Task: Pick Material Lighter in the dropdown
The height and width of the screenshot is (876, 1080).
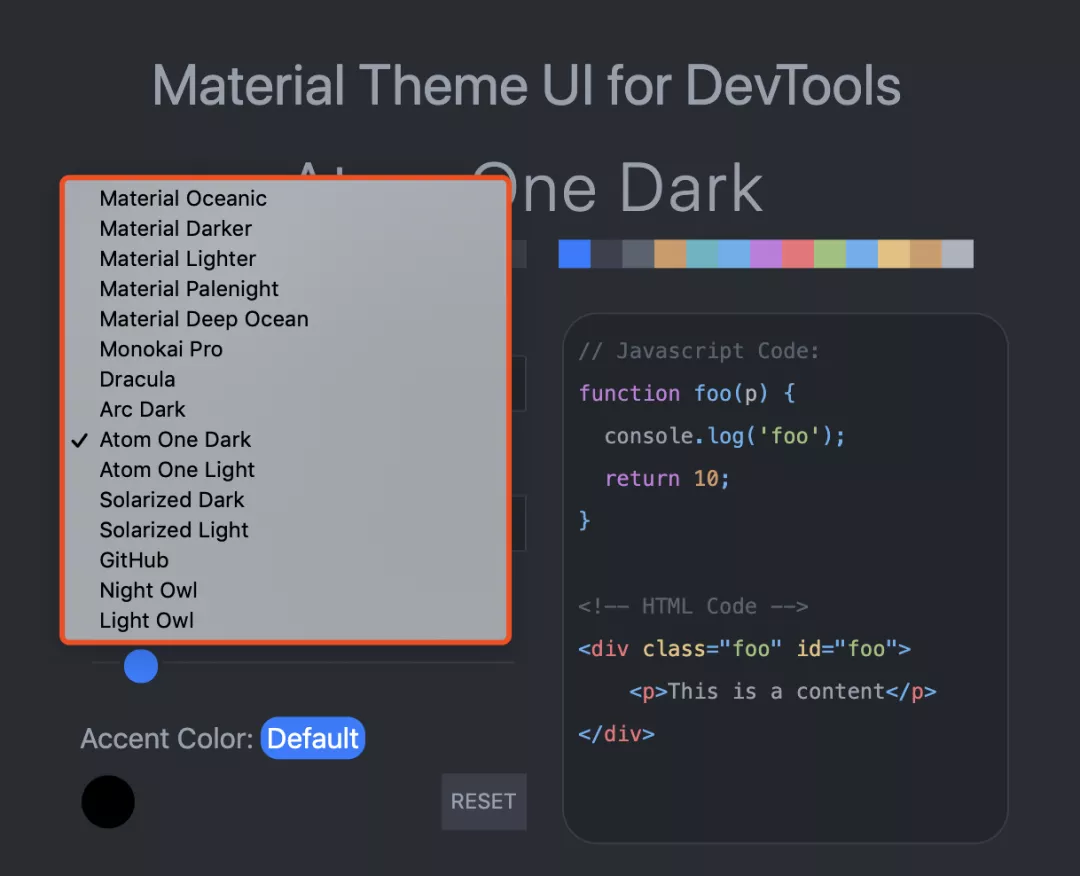Action: [286, 259]
